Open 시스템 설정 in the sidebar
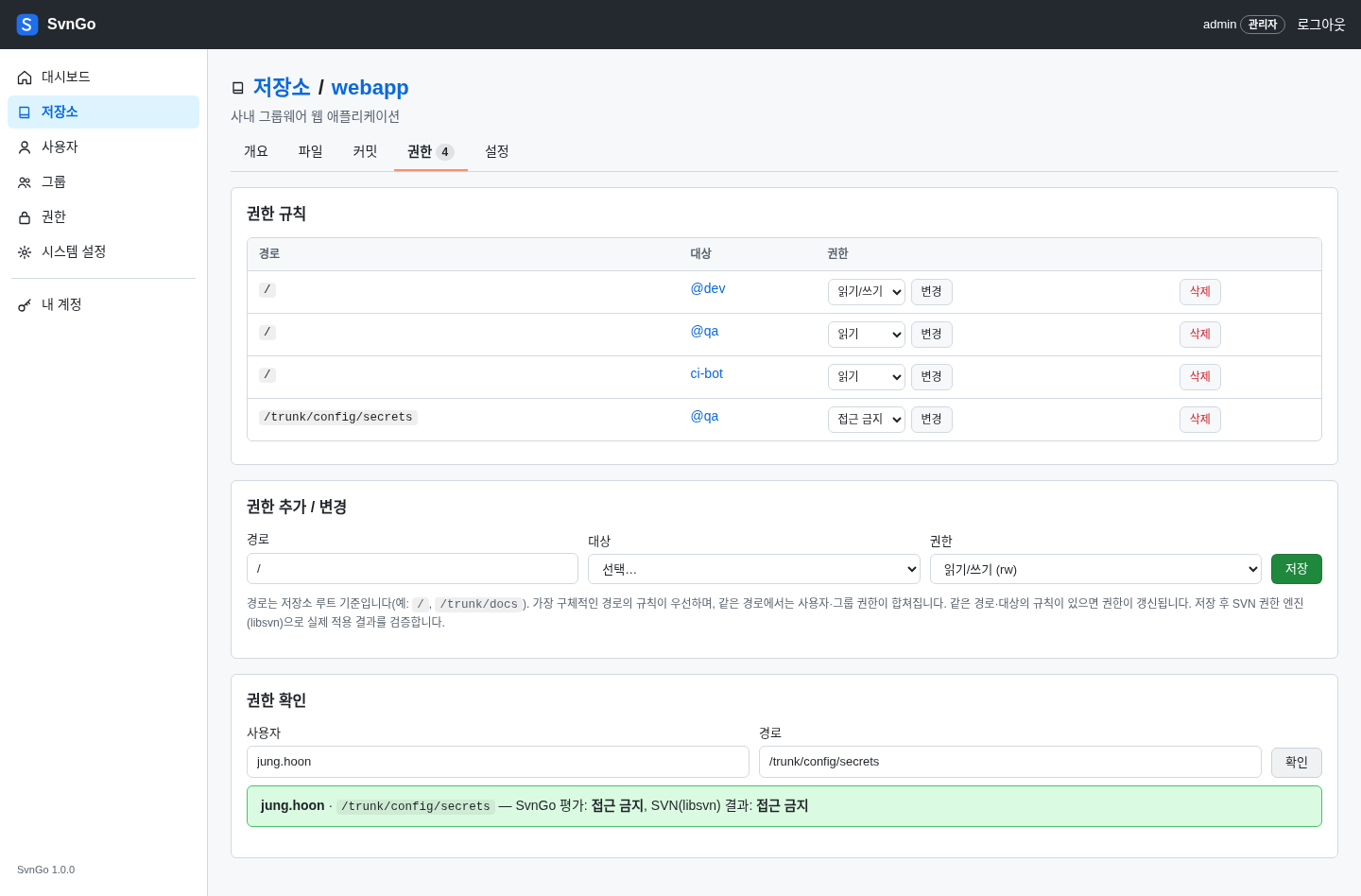The width and height of the screenshot is (1361, 896). pyautogui.click(x=104, y=252)
